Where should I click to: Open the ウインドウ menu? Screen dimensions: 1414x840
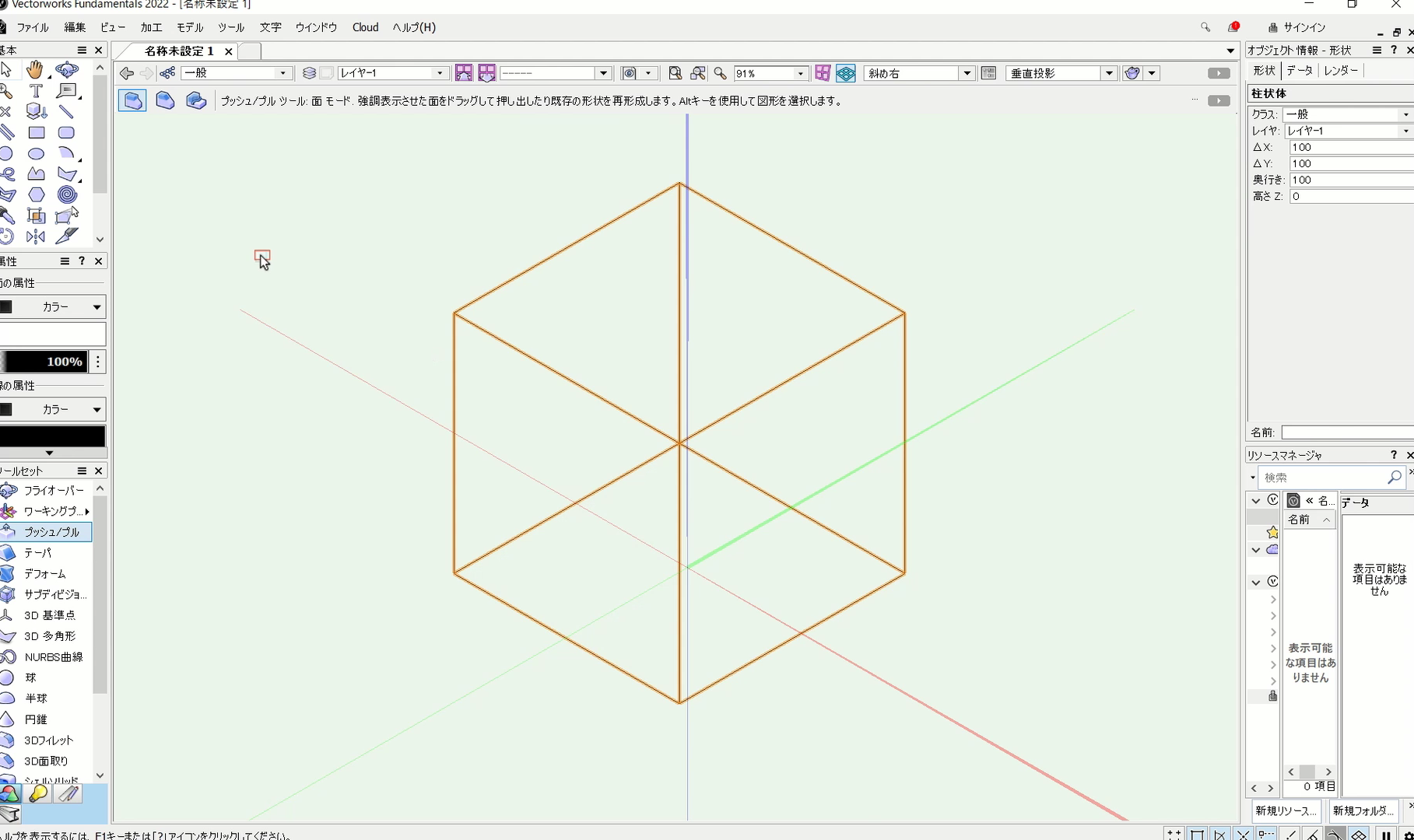coord(316,27)
